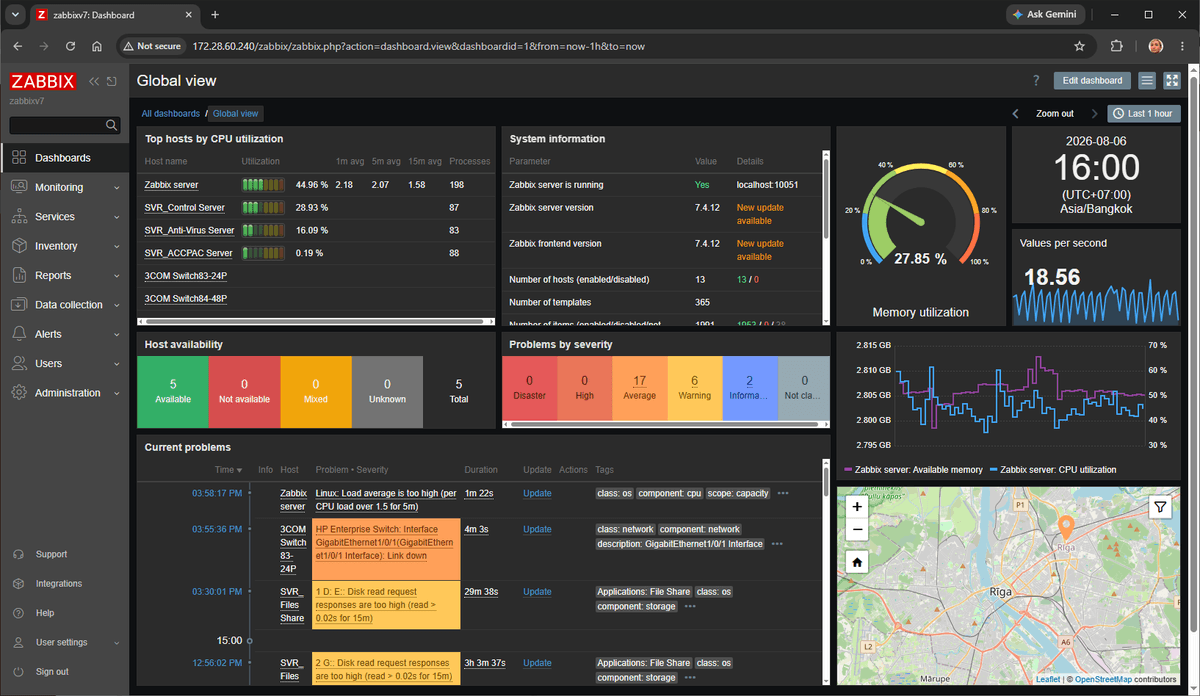Expand the Monitoring menu
This screenshot has width=1200, height=696.
pyautogui.click(x=64, y=187)
